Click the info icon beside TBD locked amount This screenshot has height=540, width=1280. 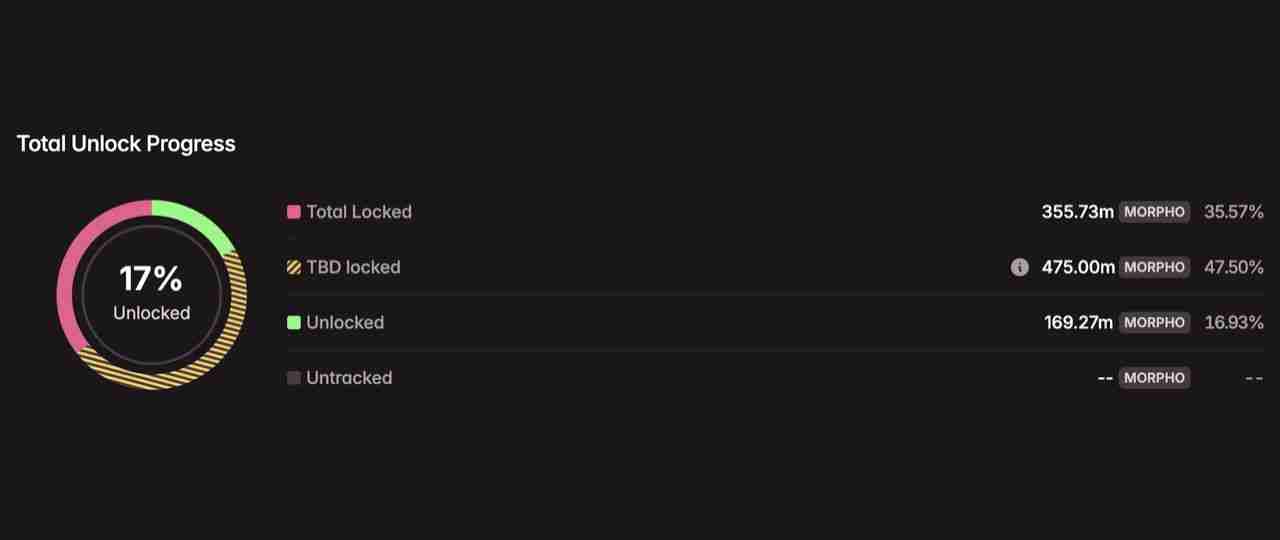pyautogui.click(x=1019, y=267)
